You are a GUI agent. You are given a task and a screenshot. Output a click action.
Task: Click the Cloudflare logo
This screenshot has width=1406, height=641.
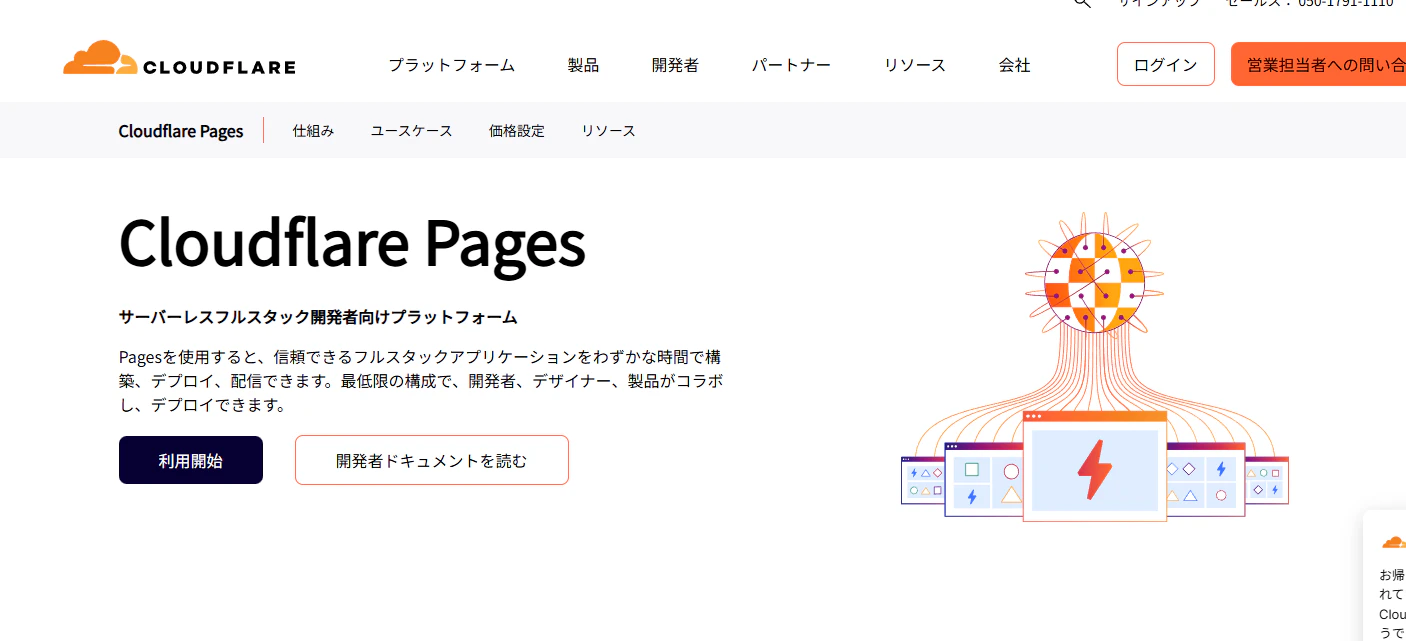[179, 59]
